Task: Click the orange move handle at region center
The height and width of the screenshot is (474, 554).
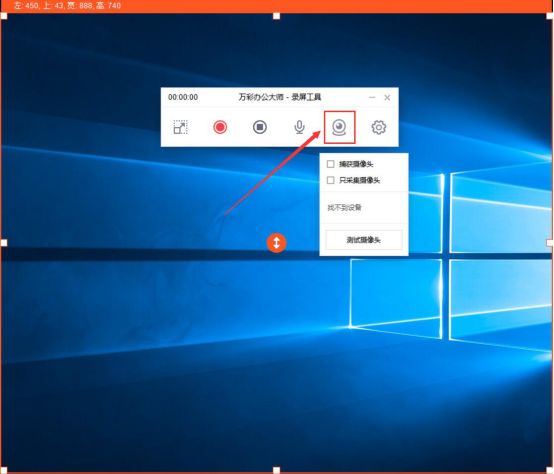Action: [x=276, y=243]
